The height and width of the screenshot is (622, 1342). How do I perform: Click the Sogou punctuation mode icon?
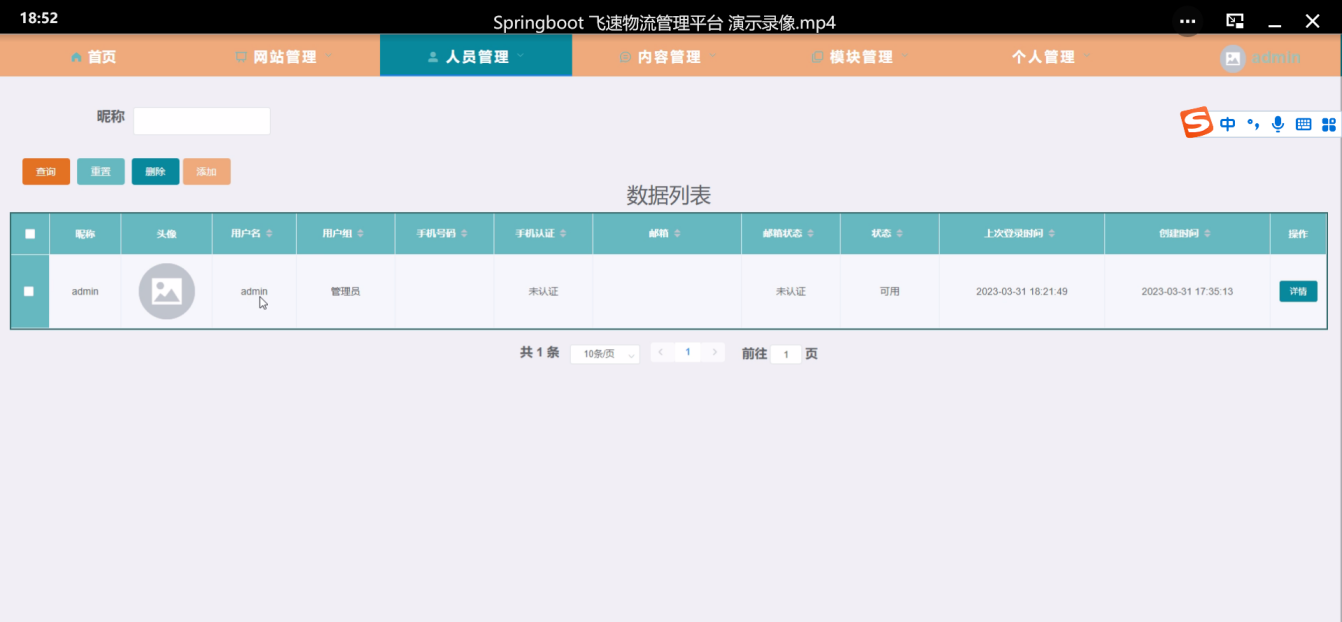(x=1253, y=124)
